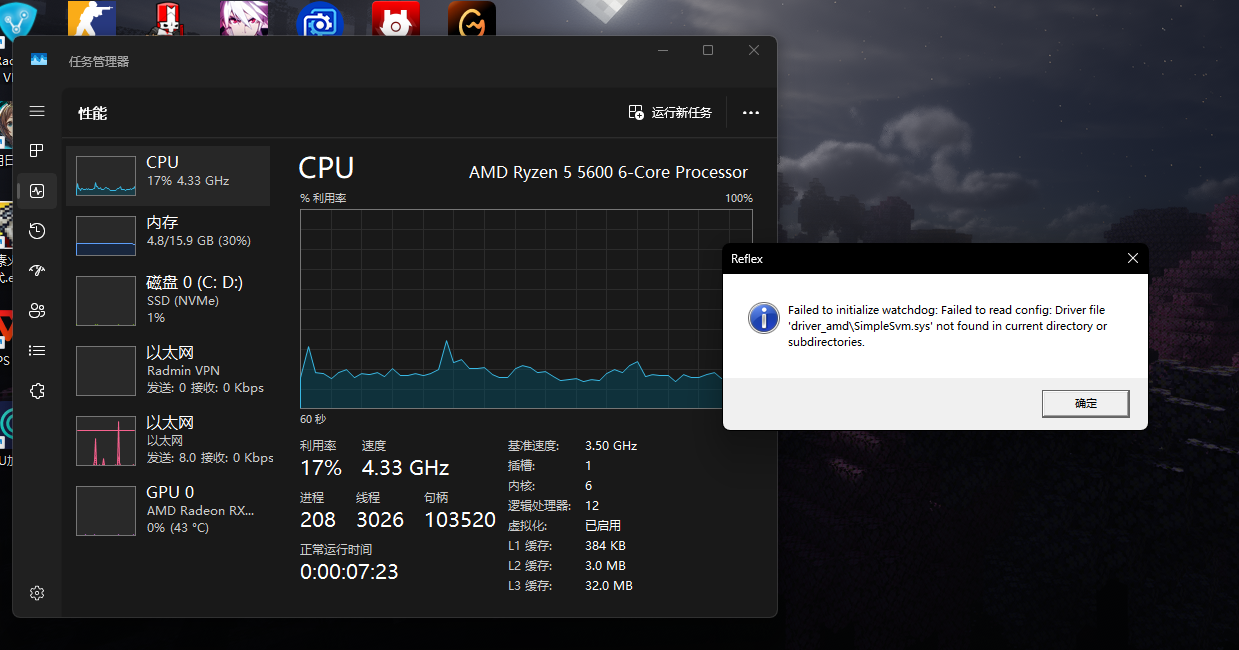Open the Users page icon in the sidebar
This screenshot has height=650, width=1239.
tap(37, 310)
